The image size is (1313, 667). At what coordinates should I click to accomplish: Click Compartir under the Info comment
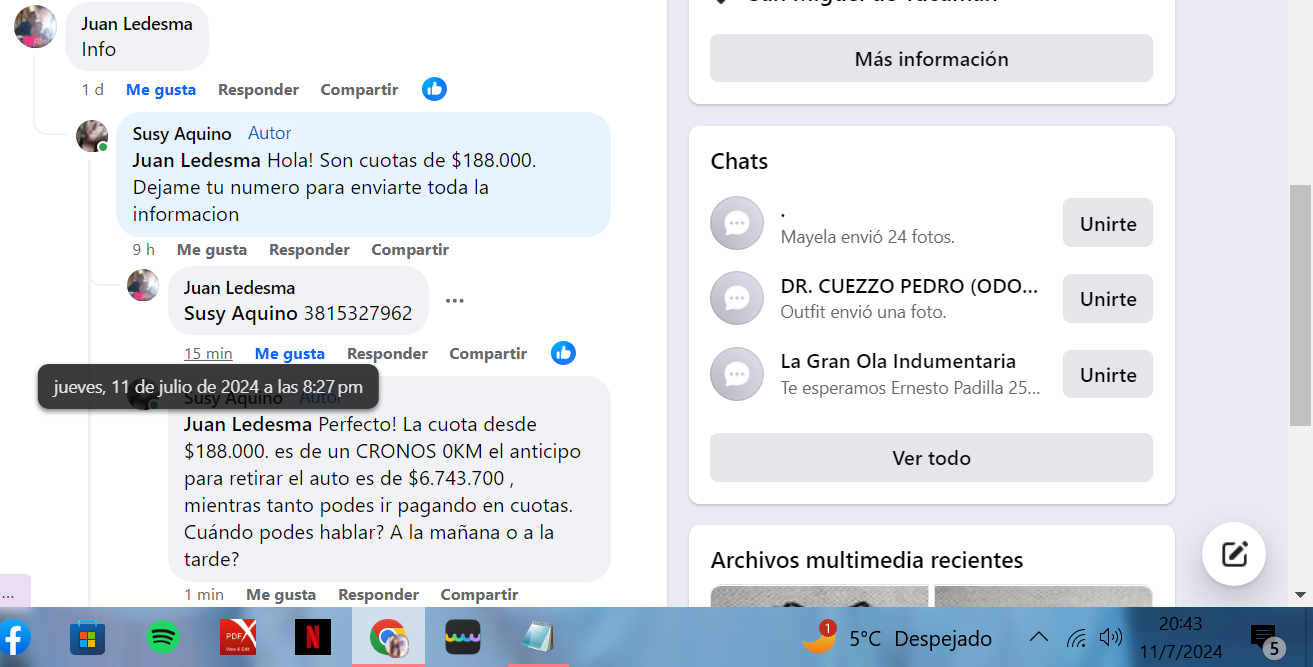click(x=359, y=89)
